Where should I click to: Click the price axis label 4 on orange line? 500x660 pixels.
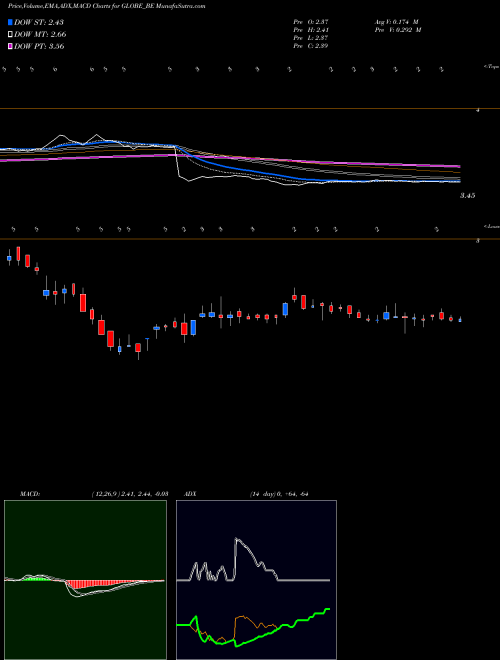click(478, 110)
